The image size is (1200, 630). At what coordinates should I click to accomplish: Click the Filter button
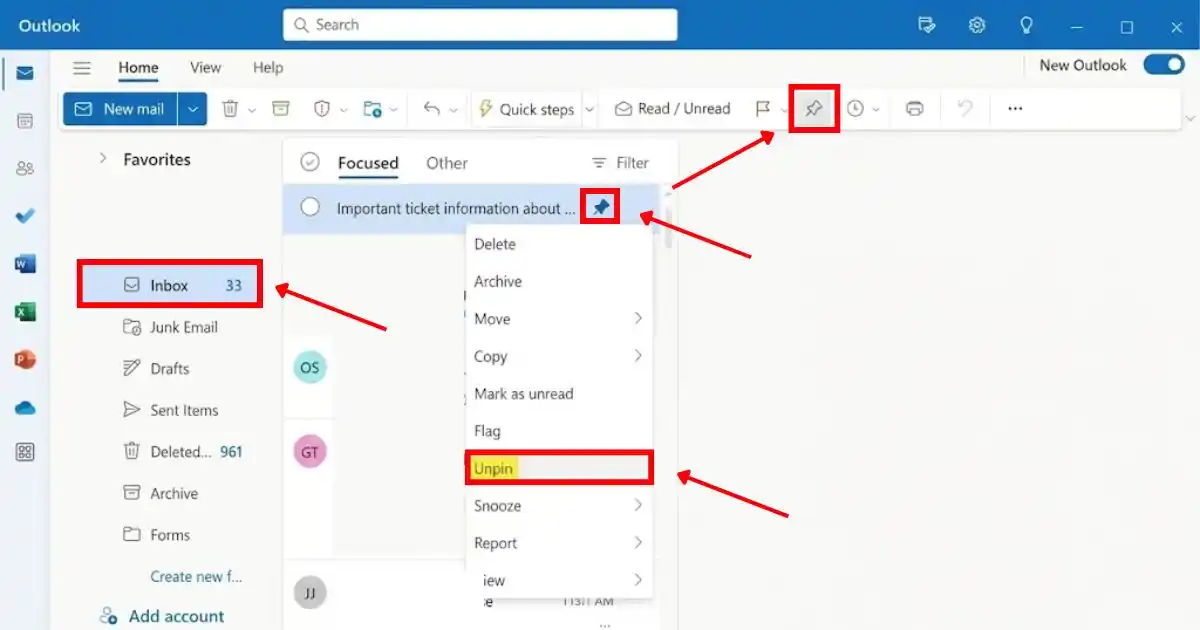tap(620, 163)
